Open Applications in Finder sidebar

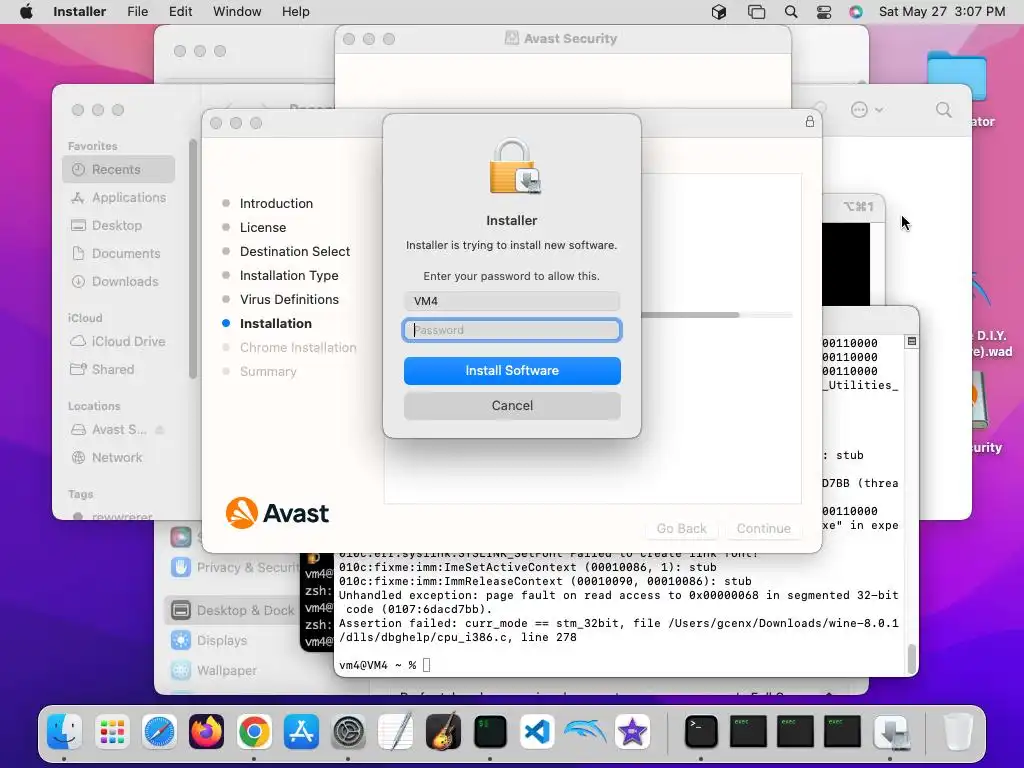(x=118, y=197)
